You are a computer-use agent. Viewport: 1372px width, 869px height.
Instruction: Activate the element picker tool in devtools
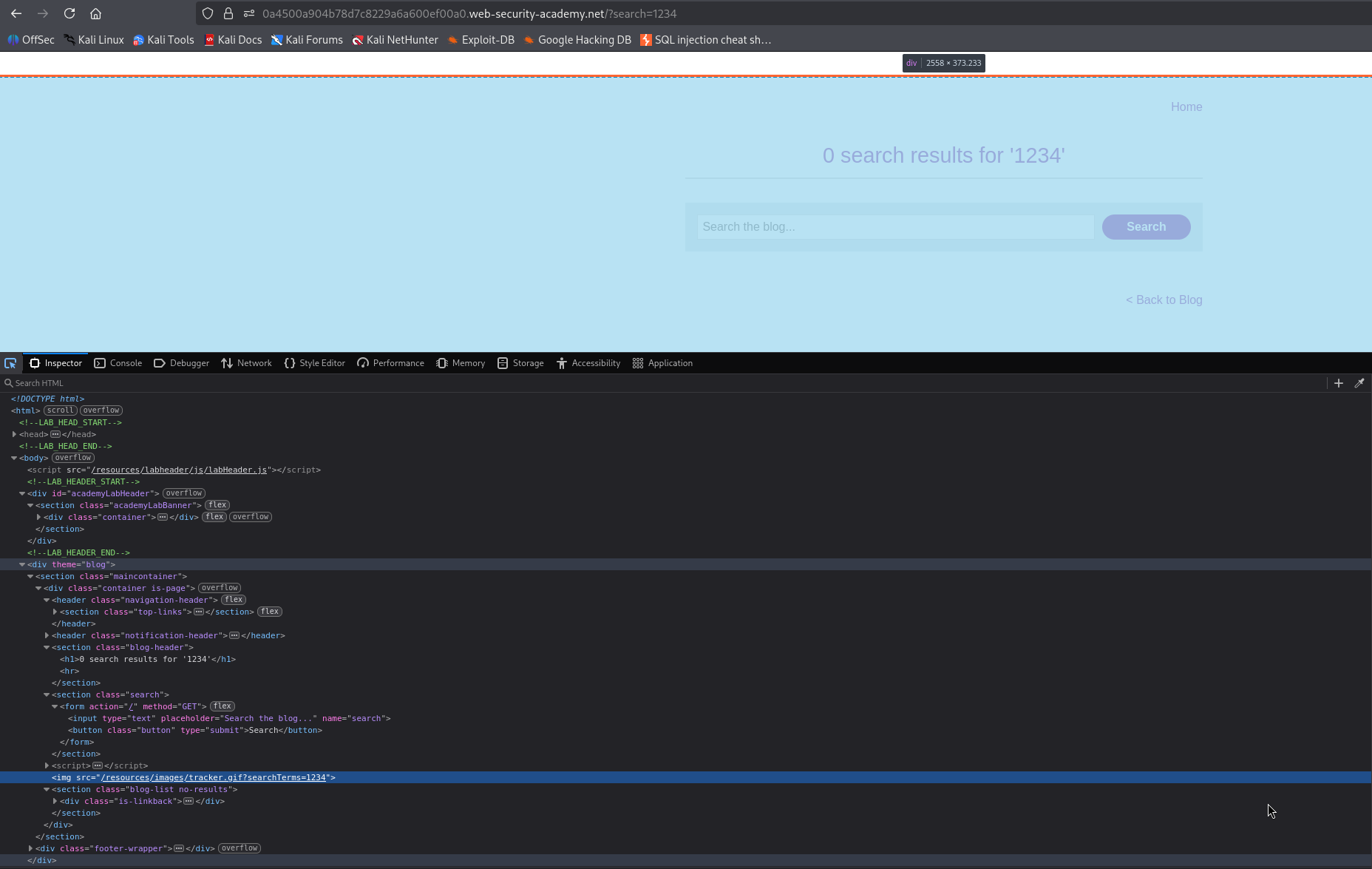click(10, 363)
